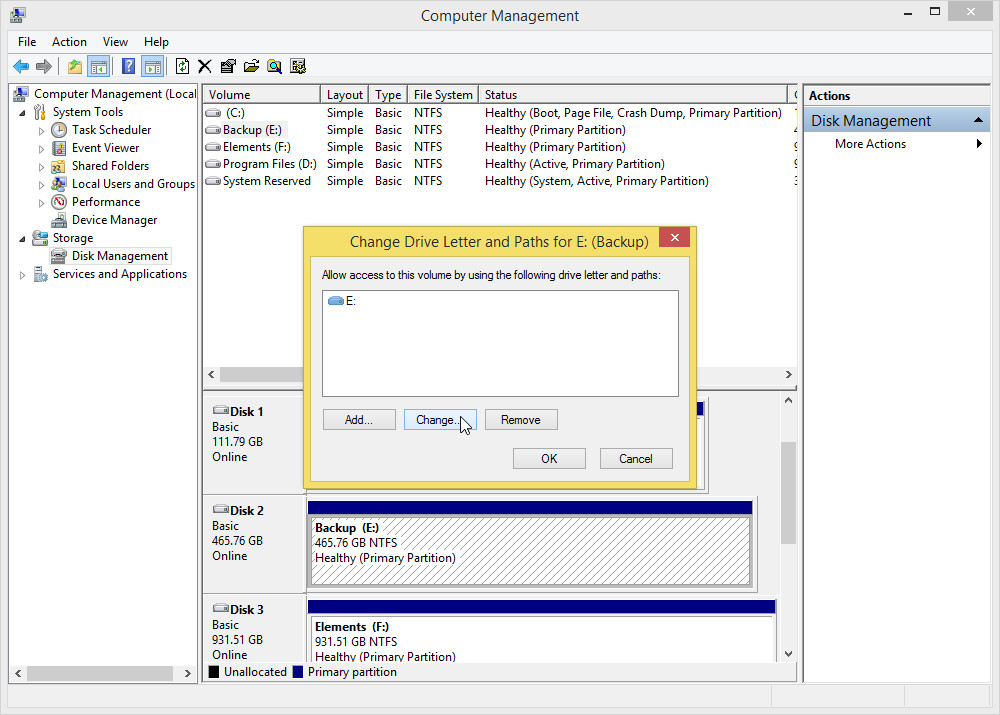Select the Elements (F:) volume row
The width and height of the screenshot is (1000, 715).
pyautogui.click(x=500, y=147)
